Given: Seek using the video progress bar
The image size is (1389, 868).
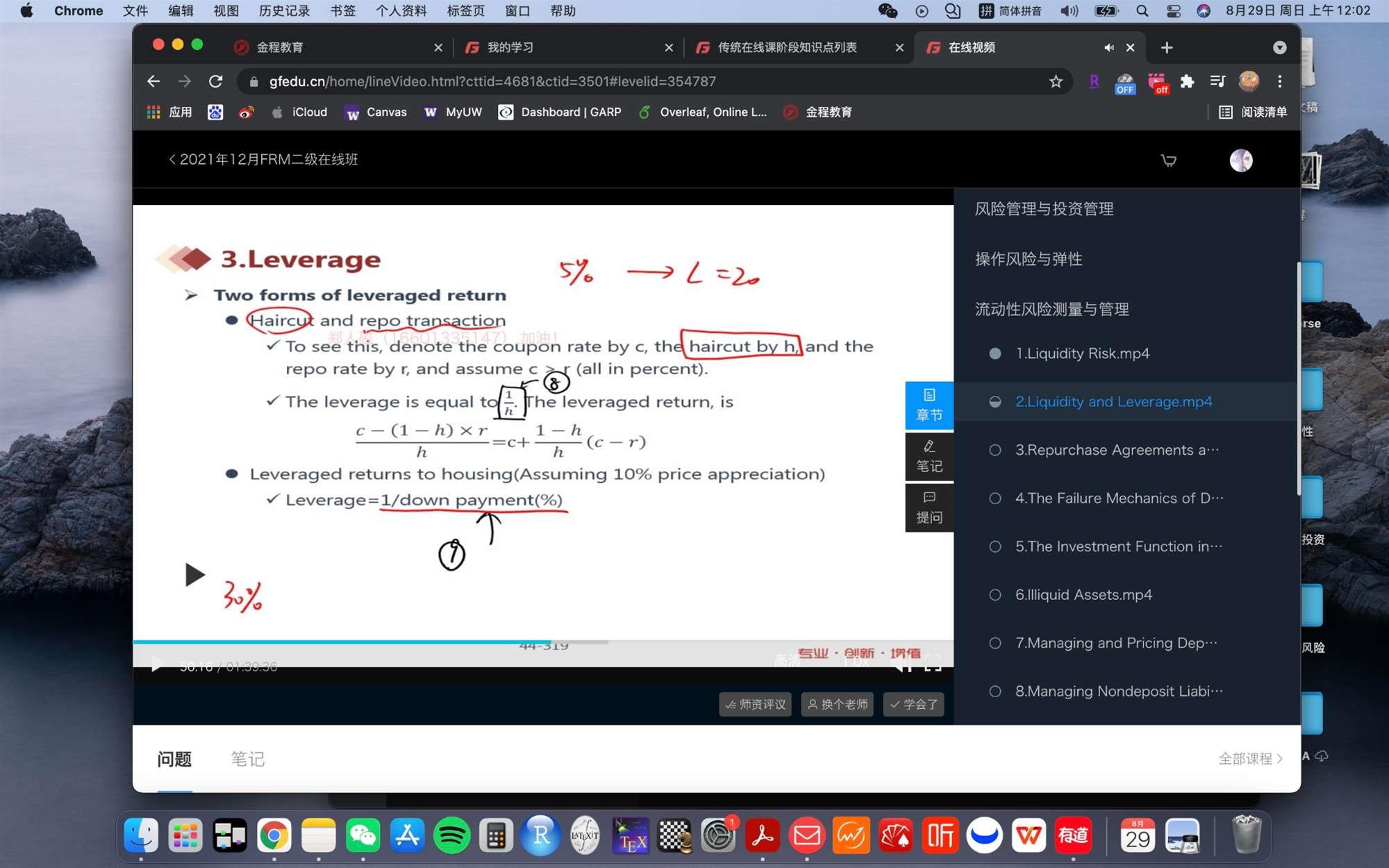Looking at the screenshot, I should [543, 642].
